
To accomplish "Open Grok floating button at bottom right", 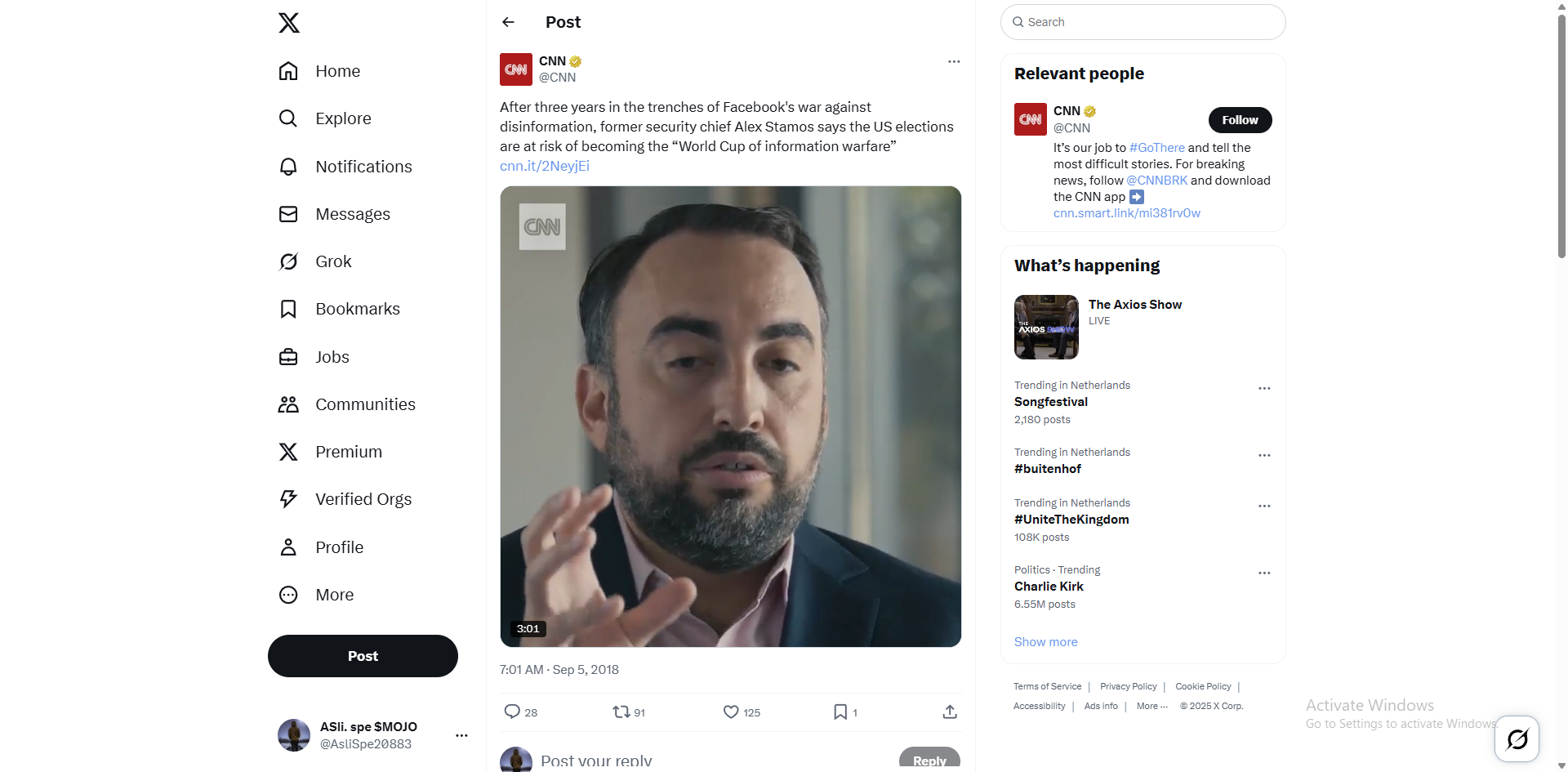I will 1517,739.
